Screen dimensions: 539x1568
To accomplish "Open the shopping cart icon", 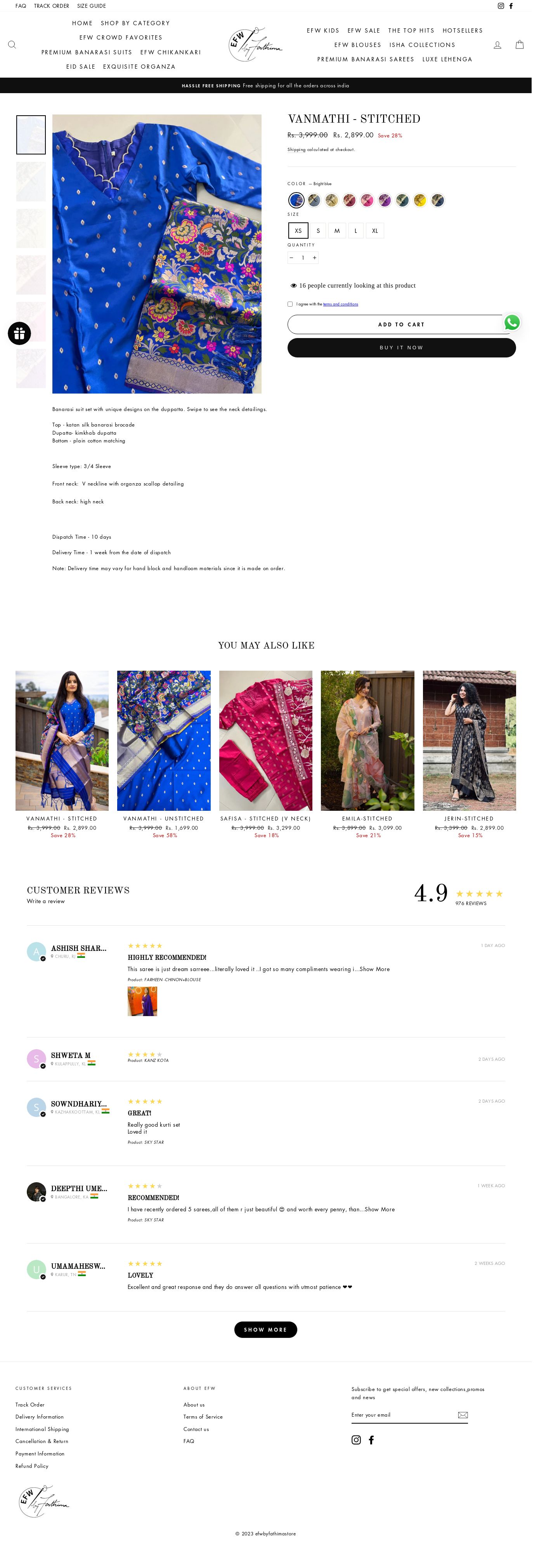I will click(526, 45).
